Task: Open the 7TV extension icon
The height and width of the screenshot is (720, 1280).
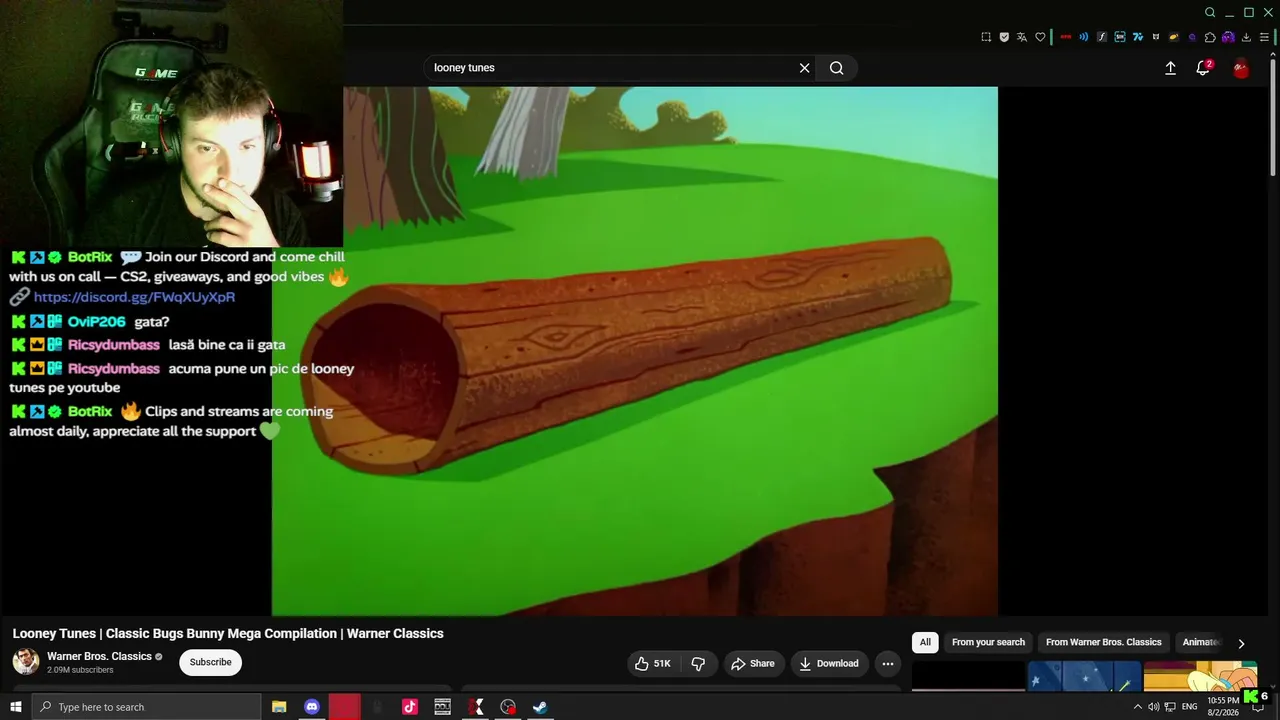Action: (1138, 37)
